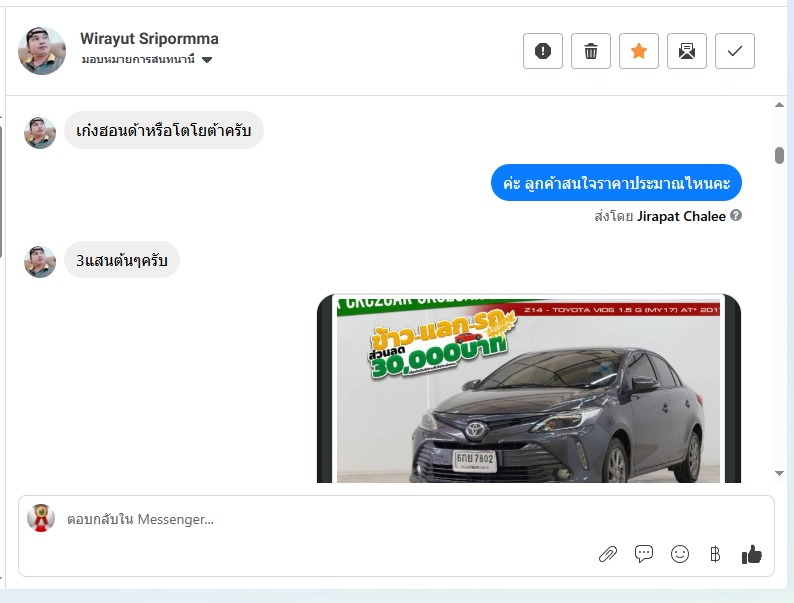Select blue reply 'ค่ะ ลูกค้าสนใจราคาประมาณไหนคะ'
The image size is (794, 603).
pos(616,183)
